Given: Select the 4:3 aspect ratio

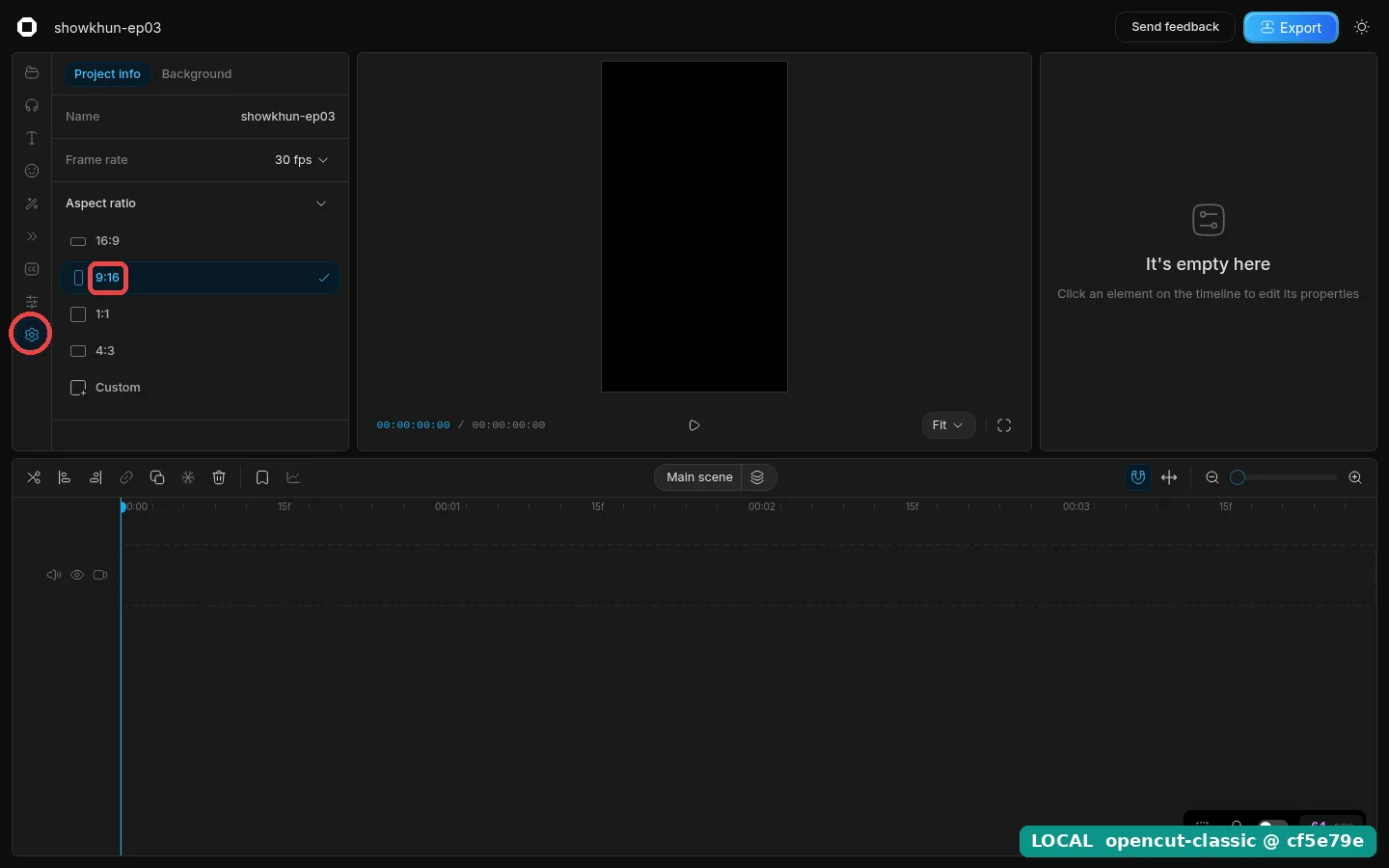Looking at the screenshot, I should click(x=201, y=351).
